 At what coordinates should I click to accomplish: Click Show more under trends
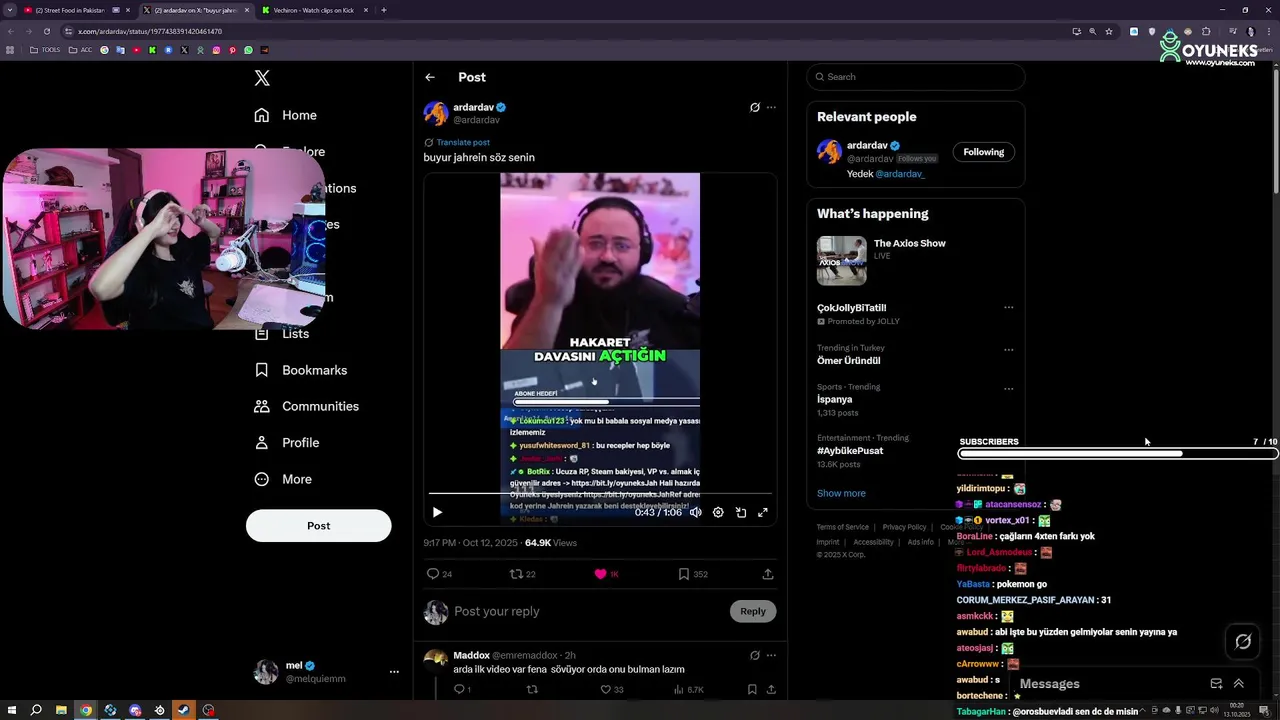tap(841, 493)
